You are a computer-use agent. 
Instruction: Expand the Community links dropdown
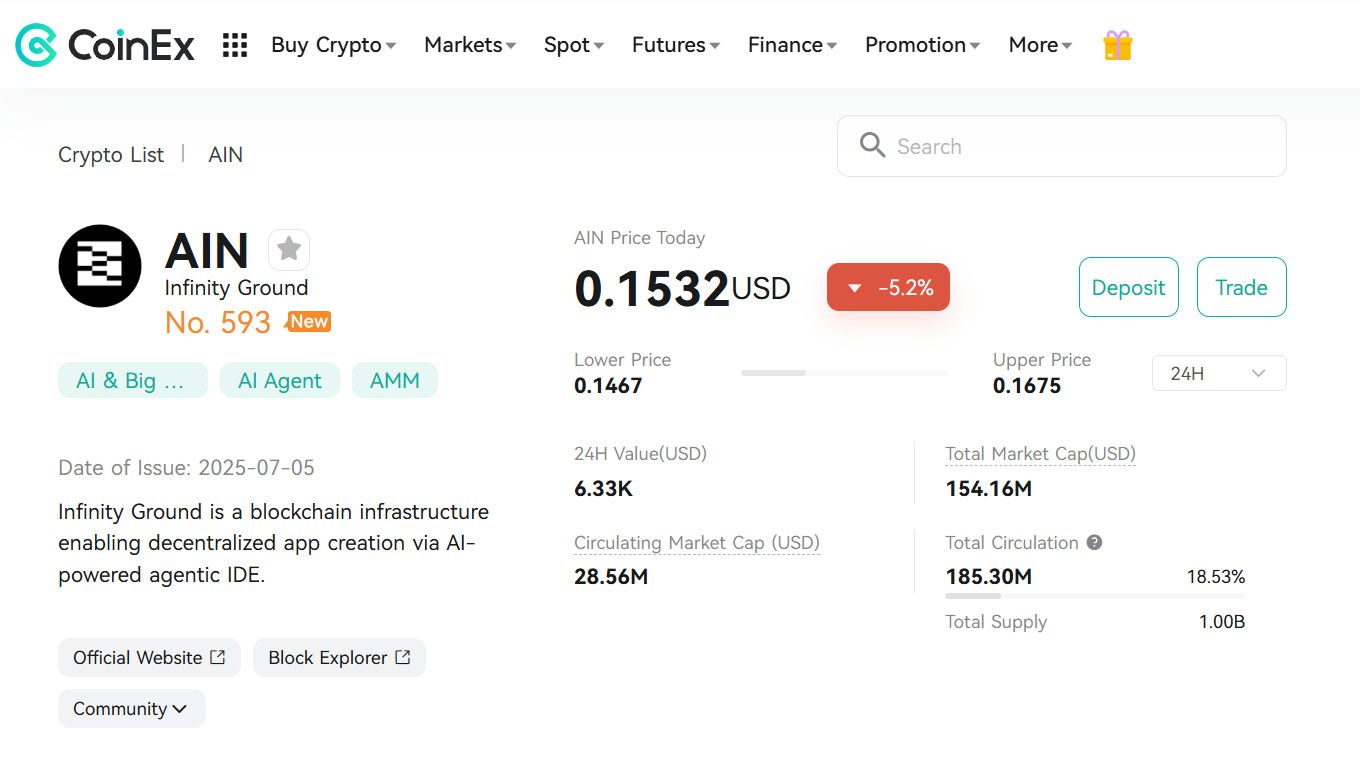tap(132, 708)
